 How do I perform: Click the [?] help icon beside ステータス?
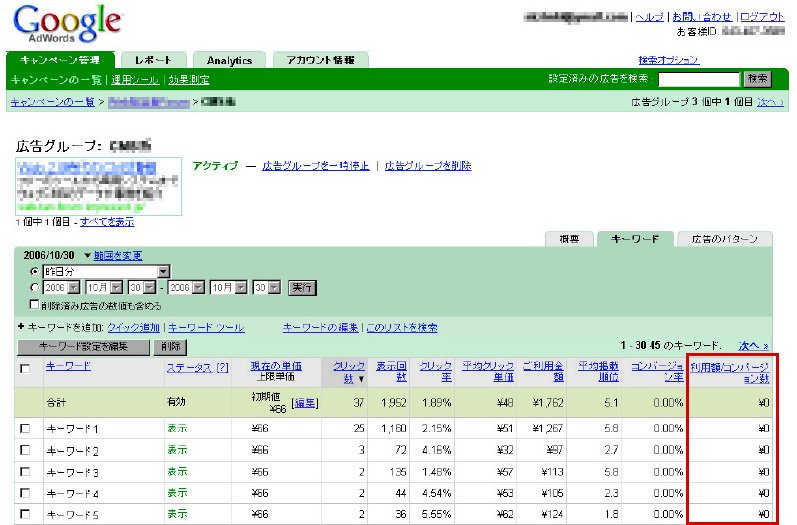222,368
